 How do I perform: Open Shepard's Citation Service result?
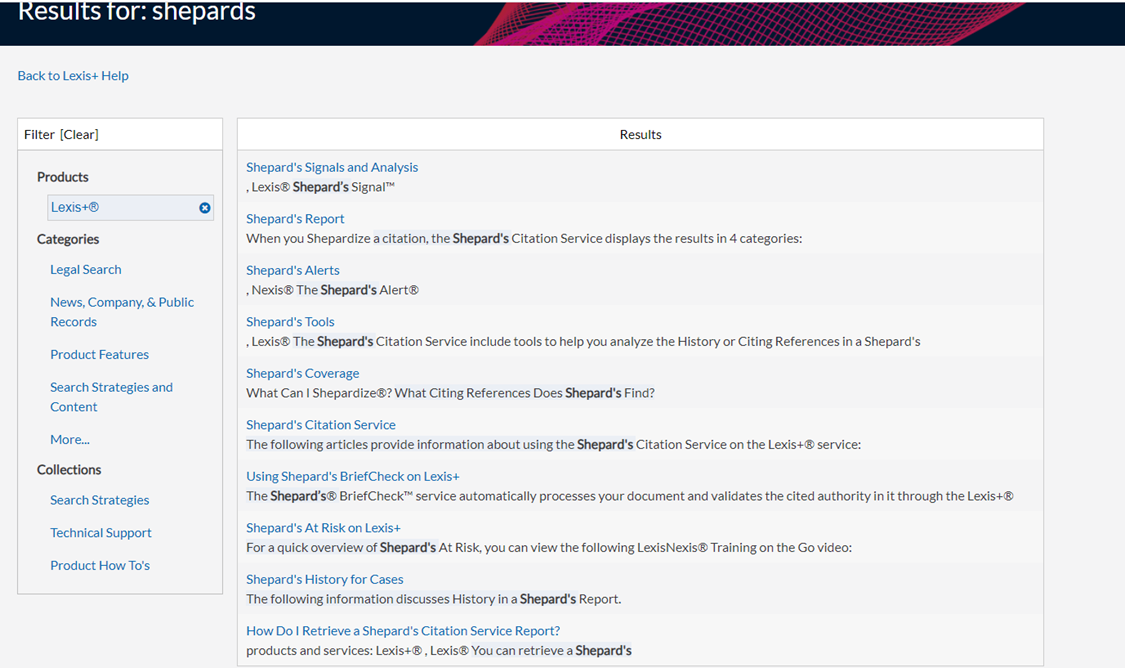point(321,425)
